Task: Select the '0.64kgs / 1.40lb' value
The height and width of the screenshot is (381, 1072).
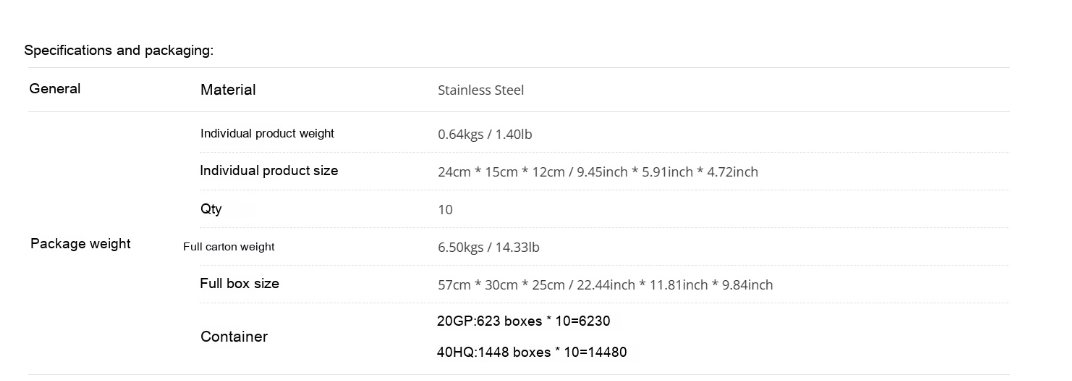Action: (485, 135)
